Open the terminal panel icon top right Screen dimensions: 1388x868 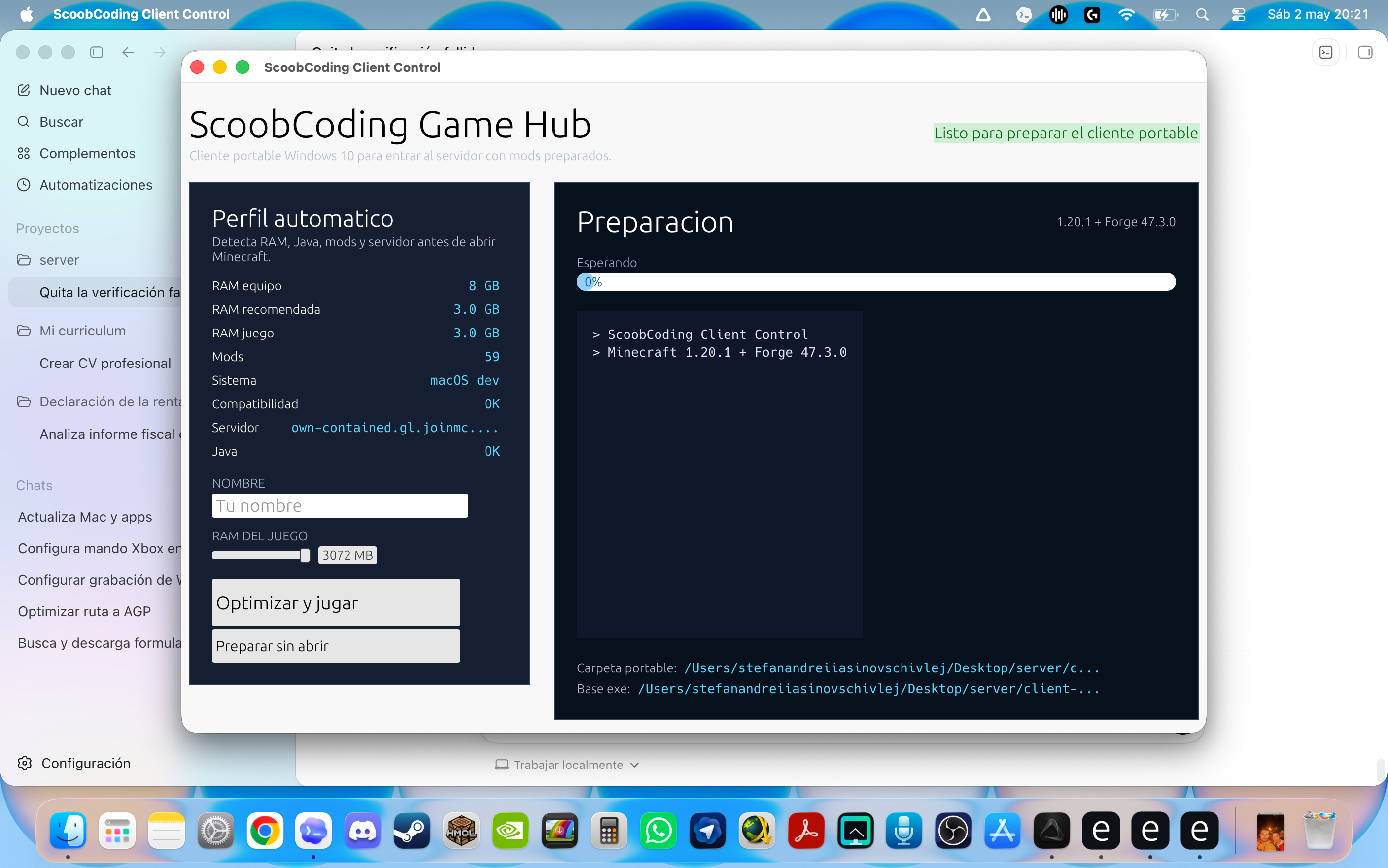pos(1325,52)
